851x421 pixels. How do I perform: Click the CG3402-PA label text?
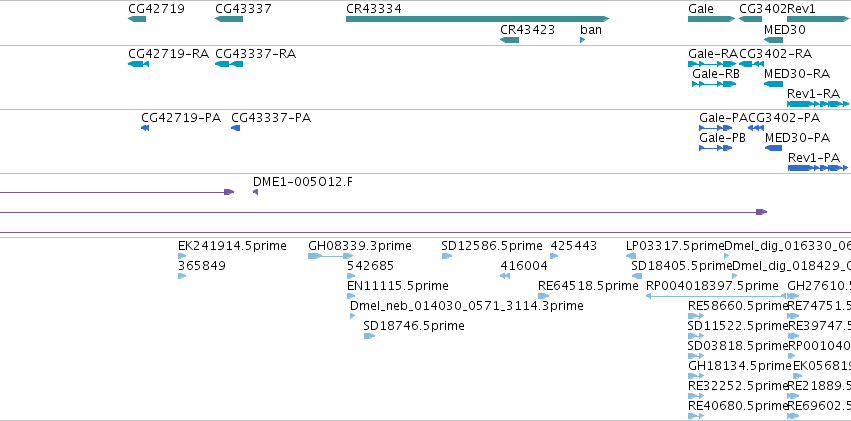pyautogui.click(x=784, y=118)
